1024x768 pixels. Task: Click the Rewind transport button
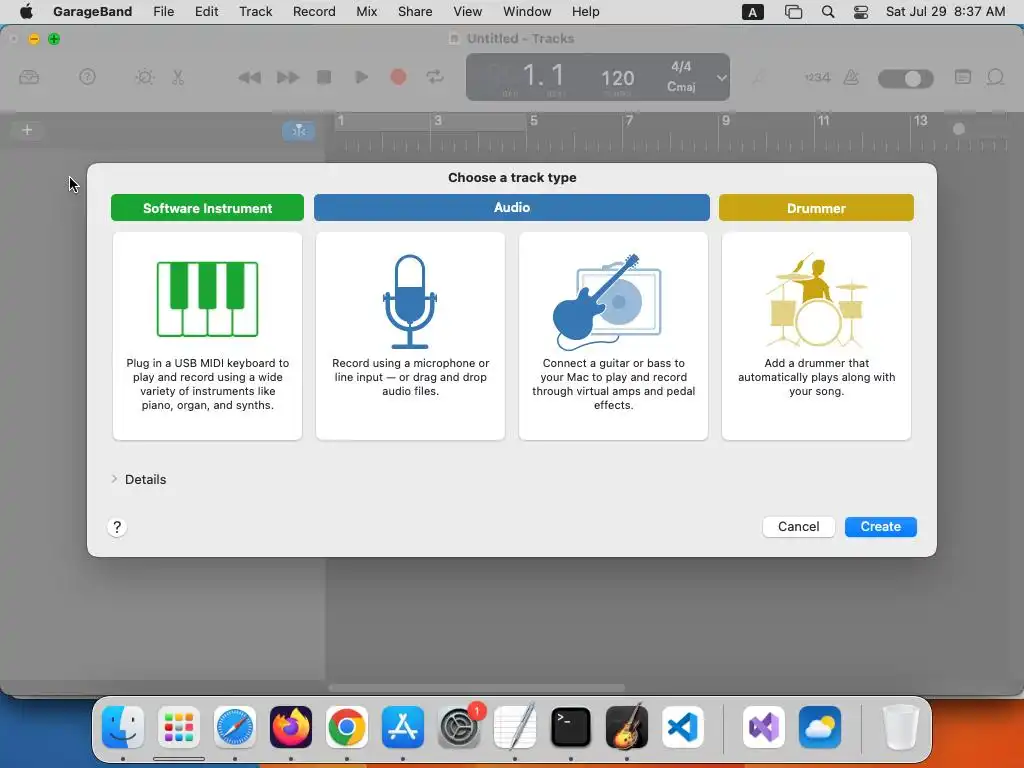249,78
